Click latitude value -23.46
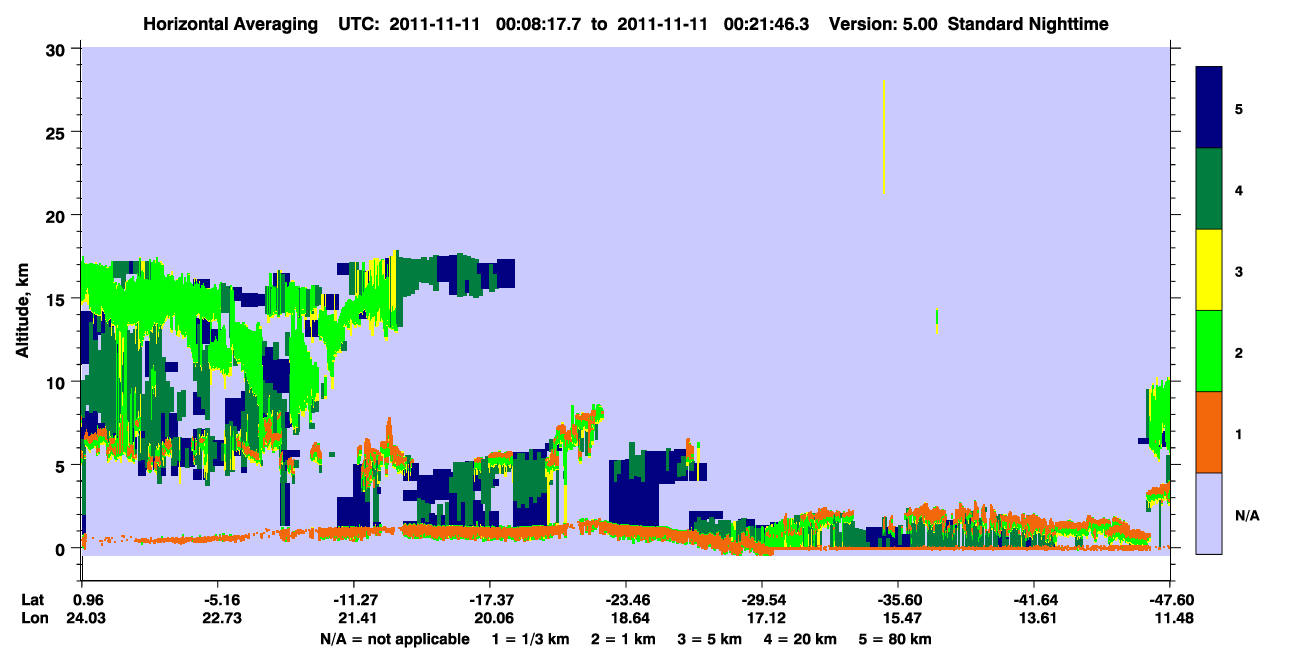The height and width of the screenshot is (667, 1300). coord(626,600)
